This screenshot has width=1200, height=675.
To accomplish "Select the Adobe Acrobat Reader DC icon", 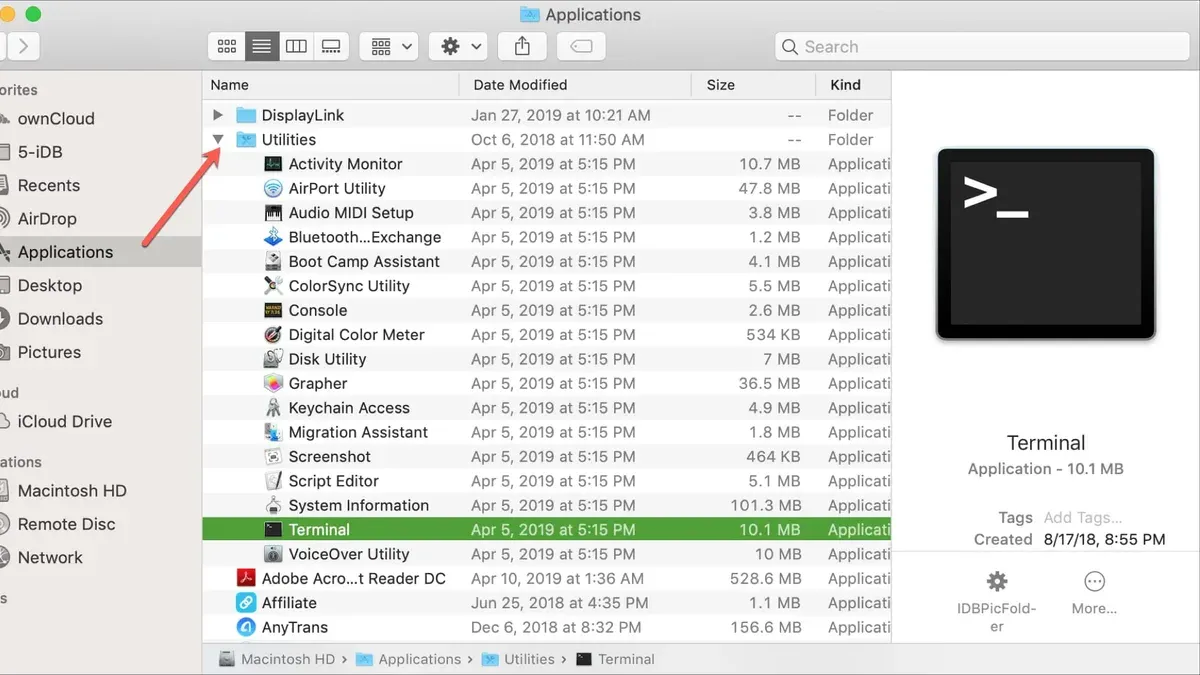I will point(246,578).
